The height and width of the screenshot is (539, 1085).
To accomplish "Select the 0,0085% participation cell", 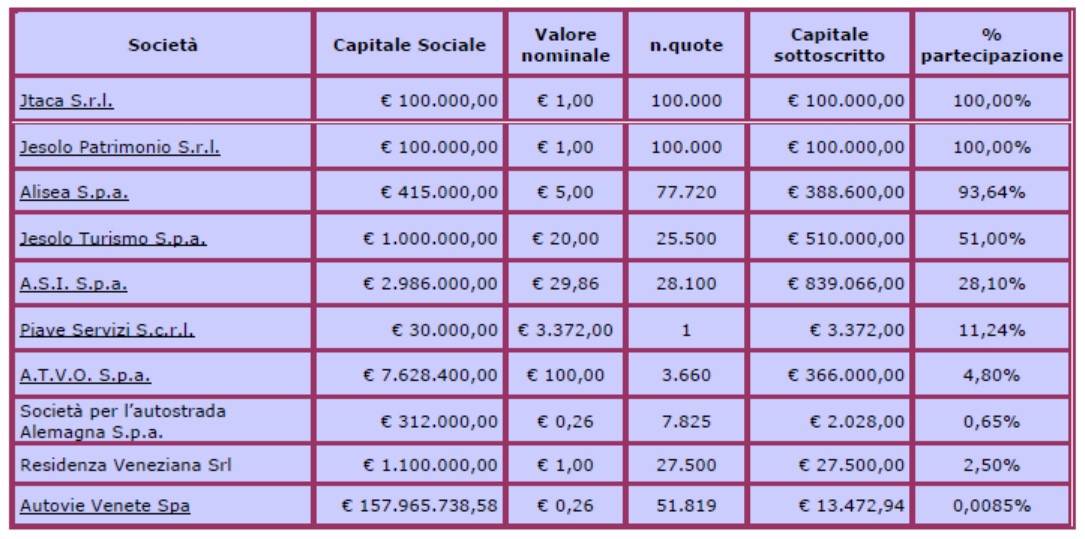I will (x=992, y=506).
